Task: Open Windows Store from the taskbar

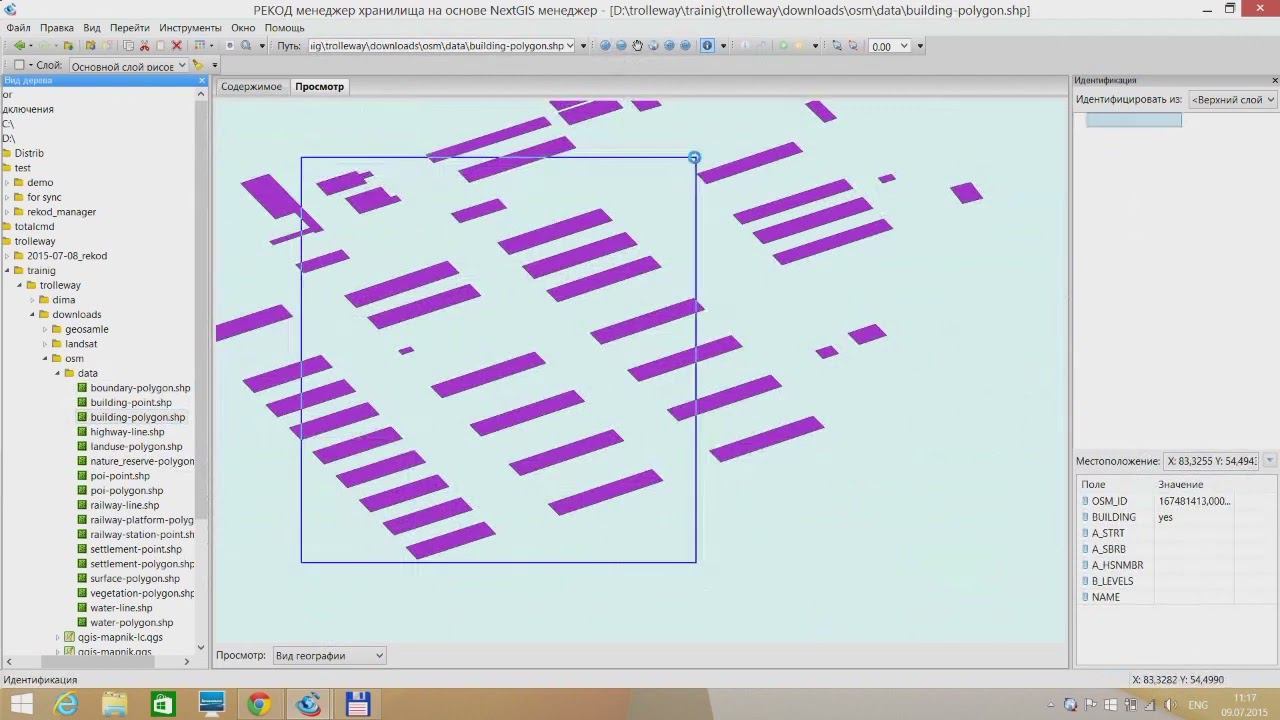Action: point(162,704)
